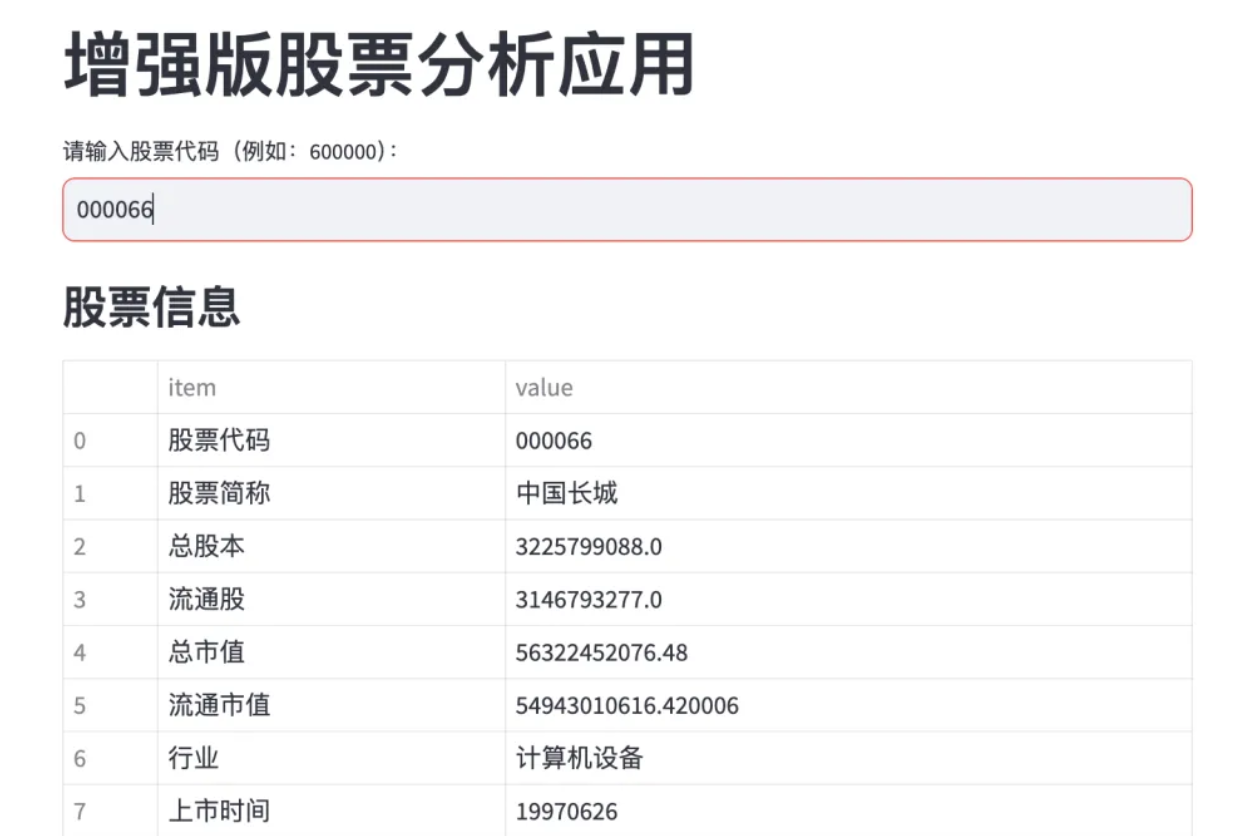Click the value column header
Screen dimensions: 1240x836
coord(848,387)
